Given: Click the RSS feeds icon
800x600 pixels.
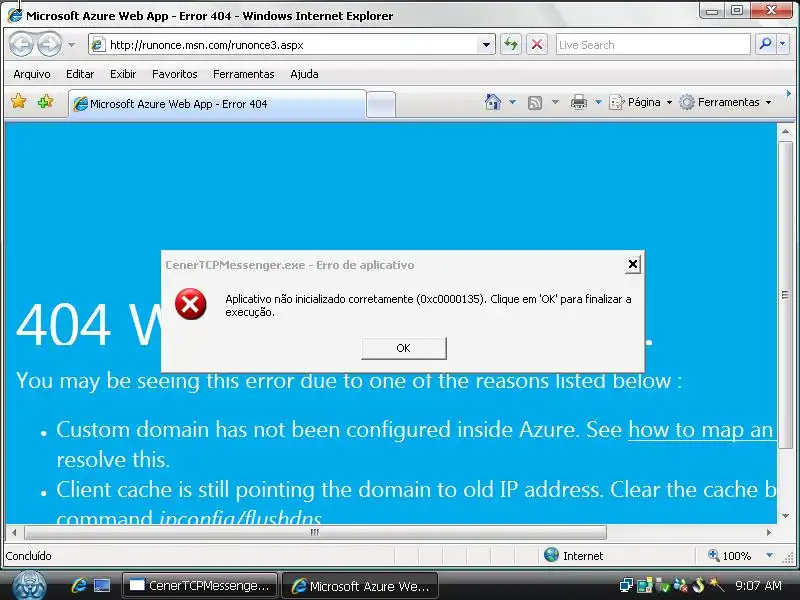Looking at the screenshot, I should (x=535, y=103).
